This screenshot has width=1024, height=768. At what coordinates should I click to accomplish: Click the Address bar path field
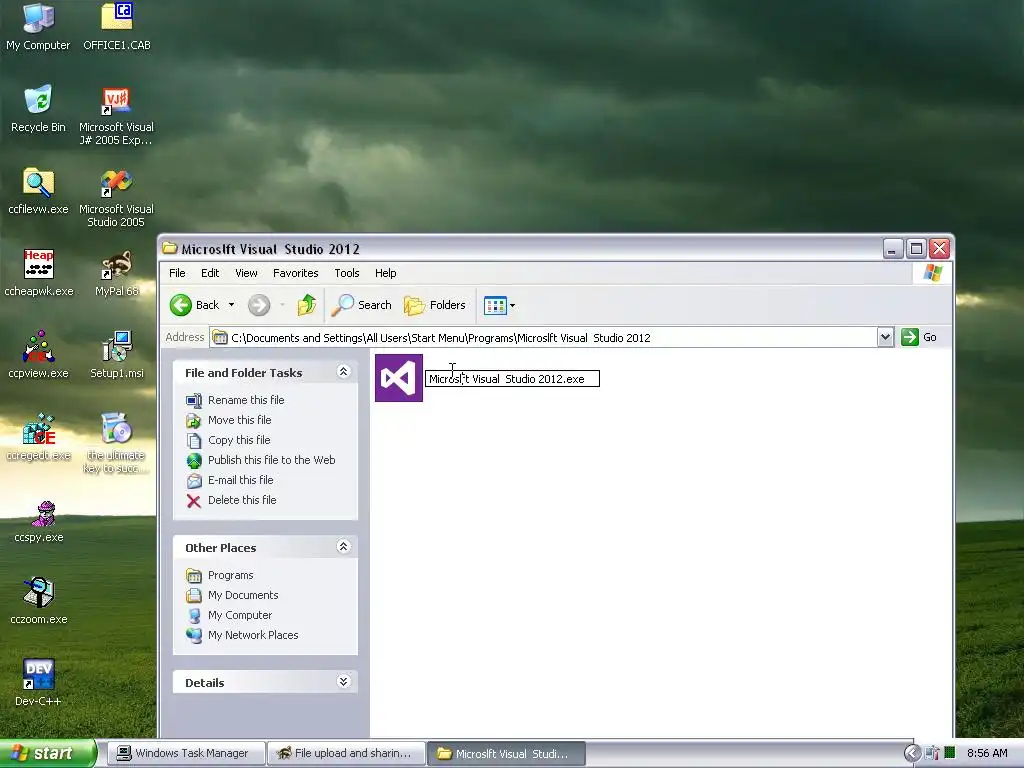[543, 338]
